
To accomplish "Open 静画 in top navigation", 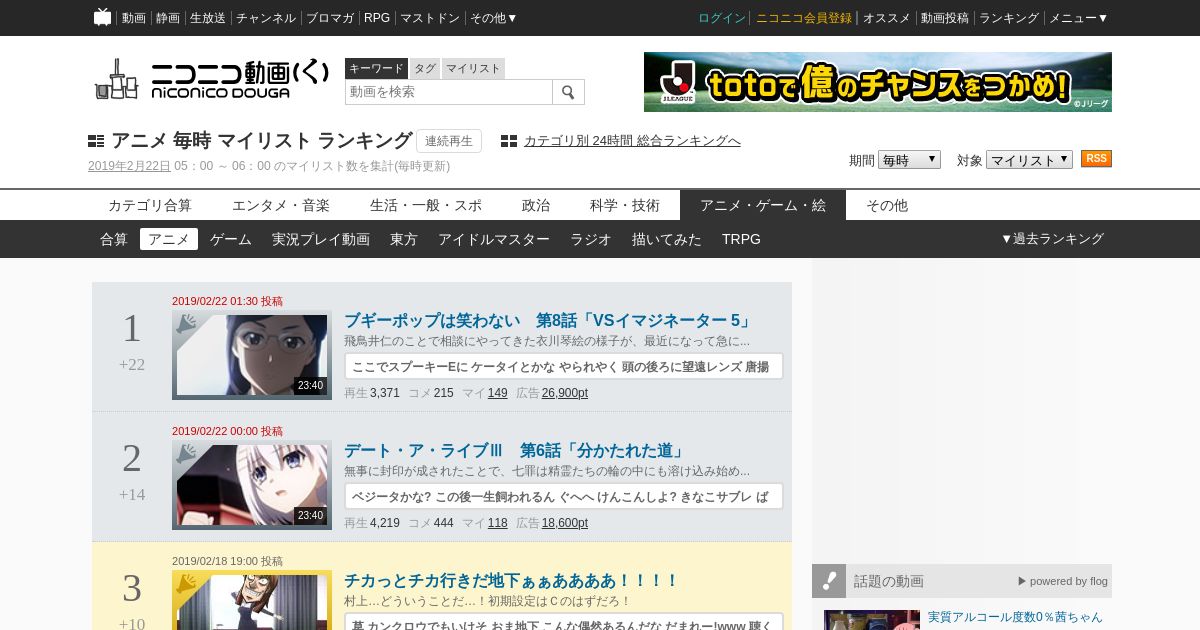I will pos(168,18).
